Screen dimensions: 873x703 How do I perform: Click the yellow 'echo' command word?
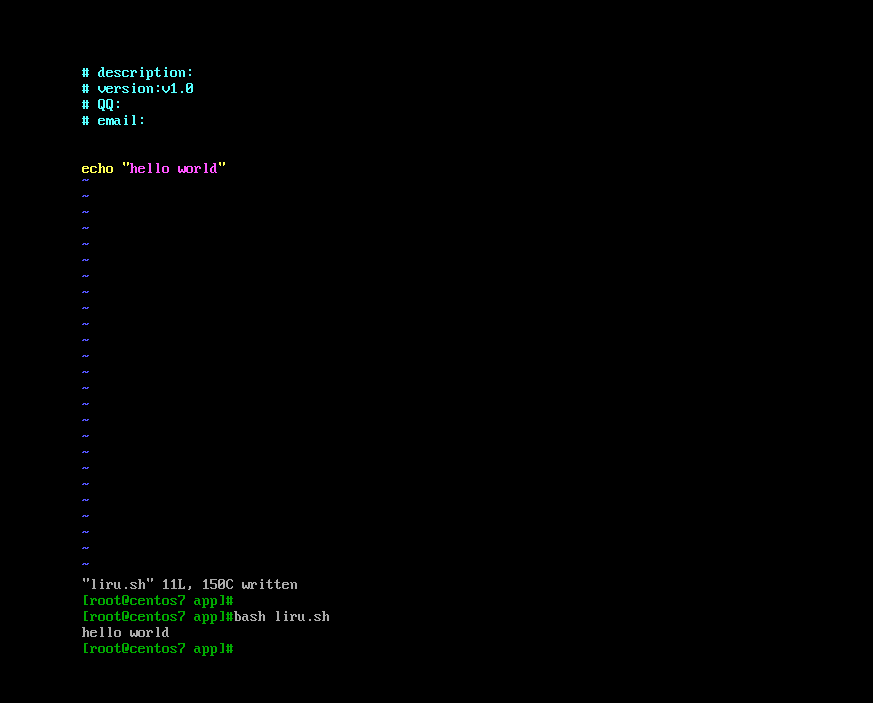[97, 169]
